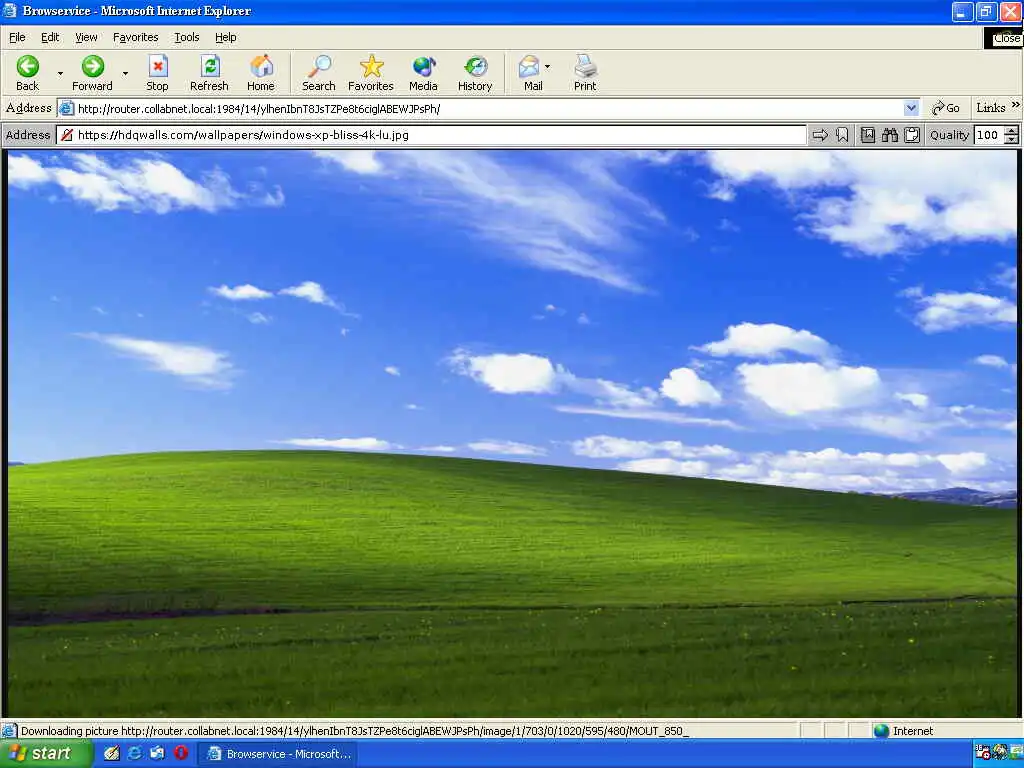This screenshot has height=768, width=1024.
Task: Click the Bliss wallpaper image in the page
Action: pyautogui.click(x=513, y=434)
